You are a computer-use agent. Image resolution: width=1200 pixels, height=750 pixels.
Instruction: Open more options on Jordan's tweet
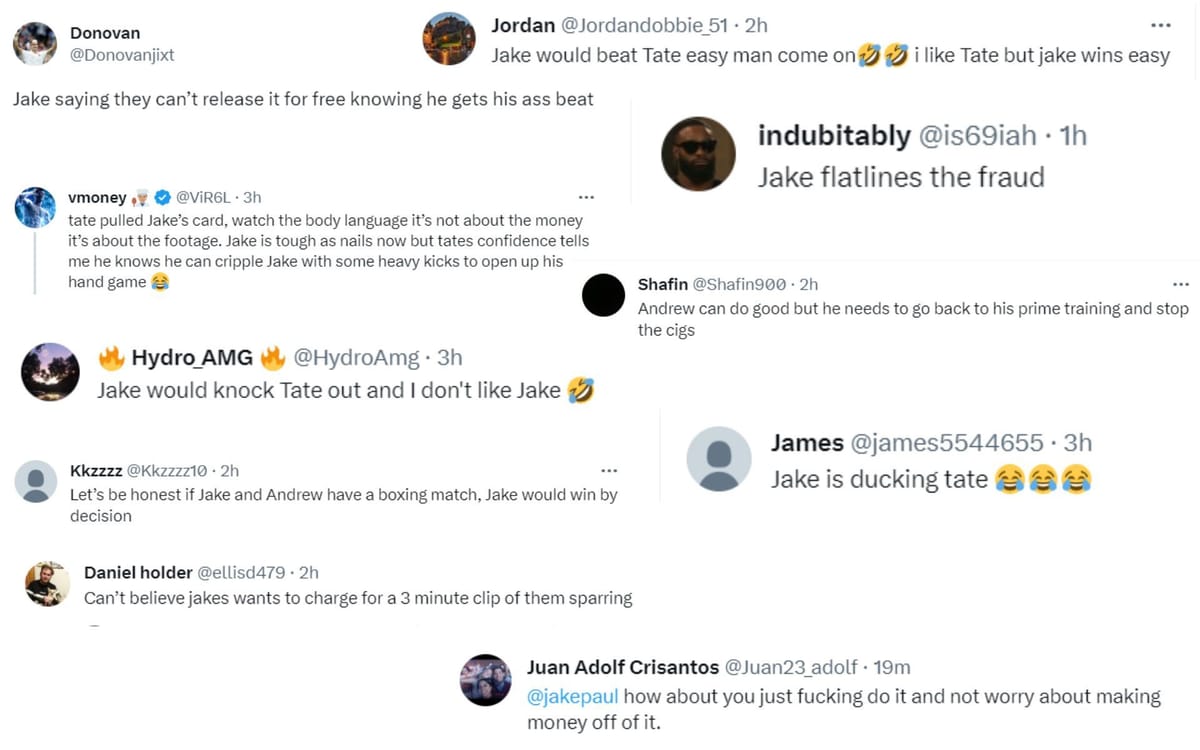(1160, 25)
